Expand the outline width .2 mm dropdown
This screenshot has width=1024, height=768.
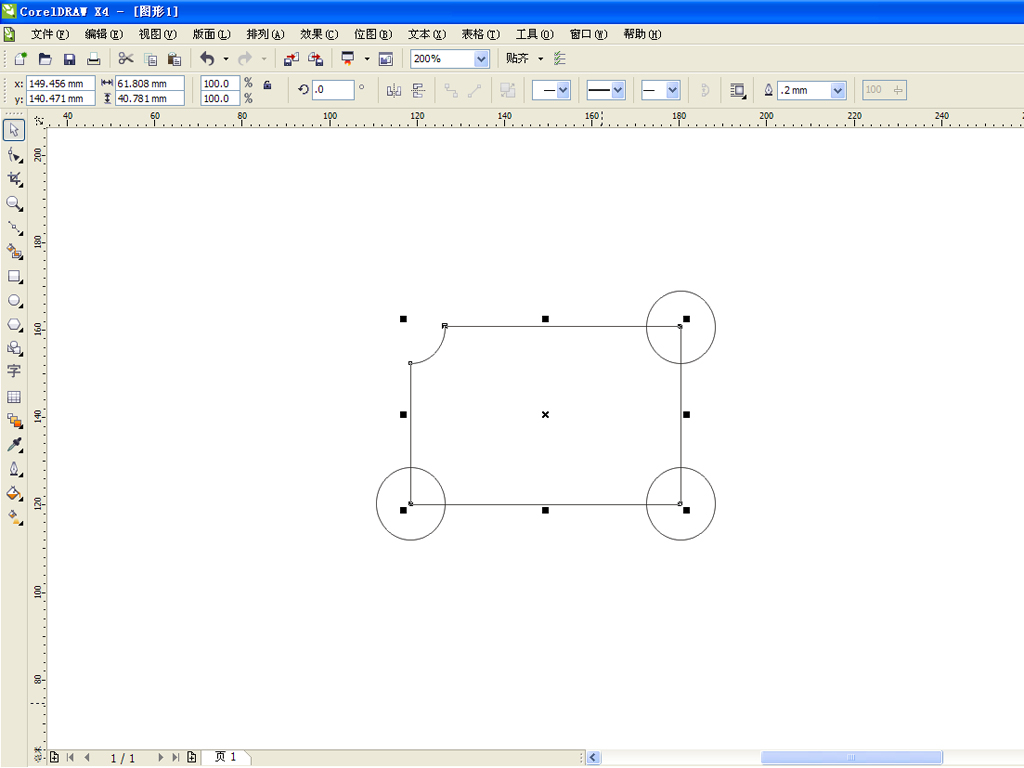pos(838,90)
